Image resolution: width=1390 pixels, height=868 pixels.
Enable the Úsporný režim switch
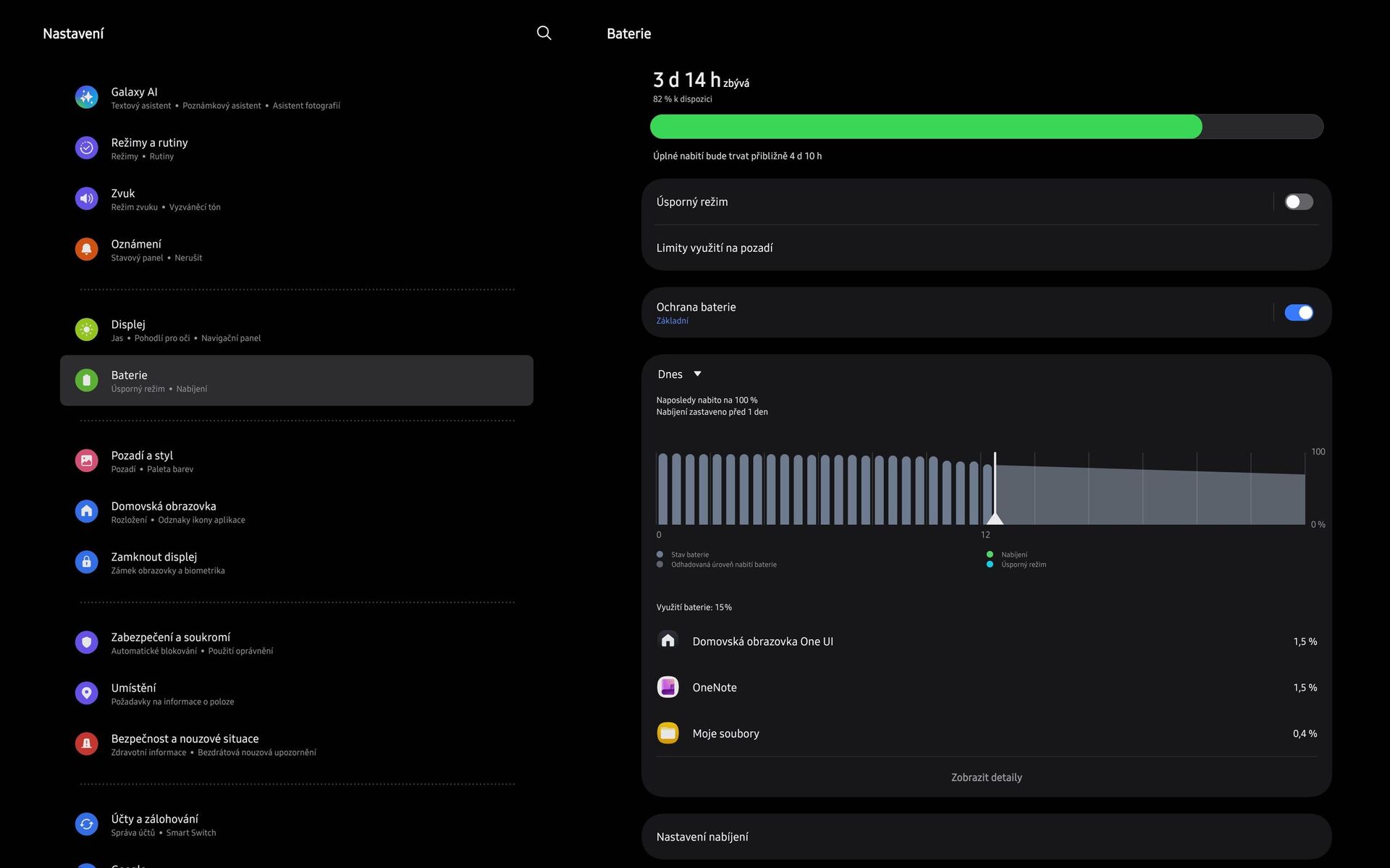tap(1298, 202)
